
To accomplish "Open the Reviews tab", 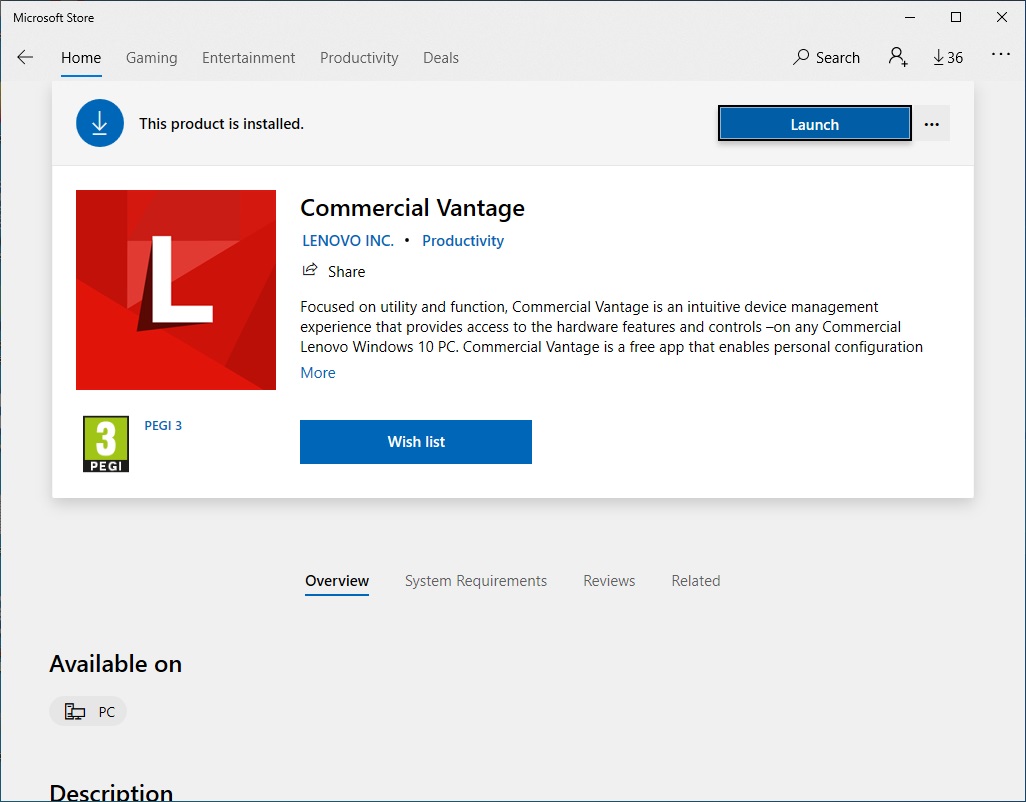I will tap(608, 580).
